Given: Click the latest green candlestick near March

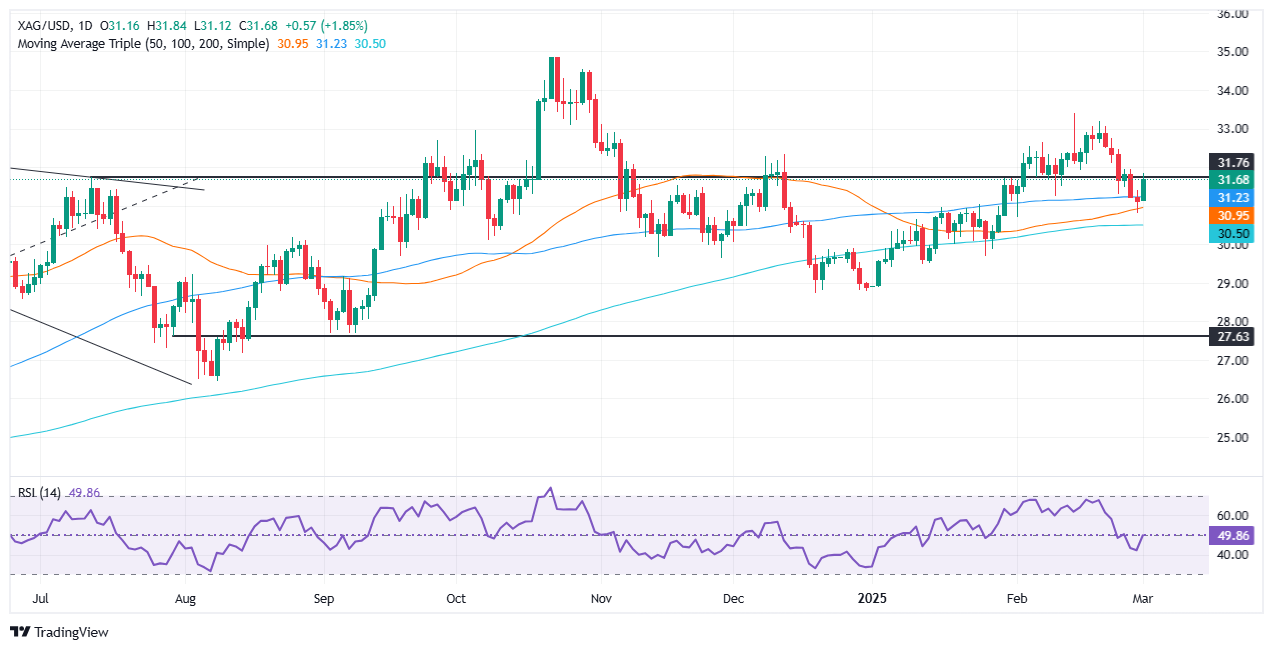Looking at the screenshot, I should click(x=1146, y=188).
